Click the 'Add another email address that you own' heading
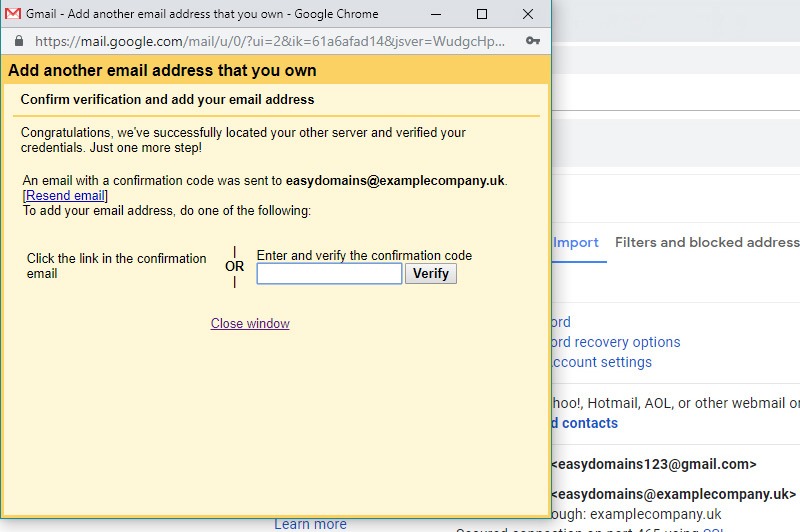 click(x=162, y=70)
